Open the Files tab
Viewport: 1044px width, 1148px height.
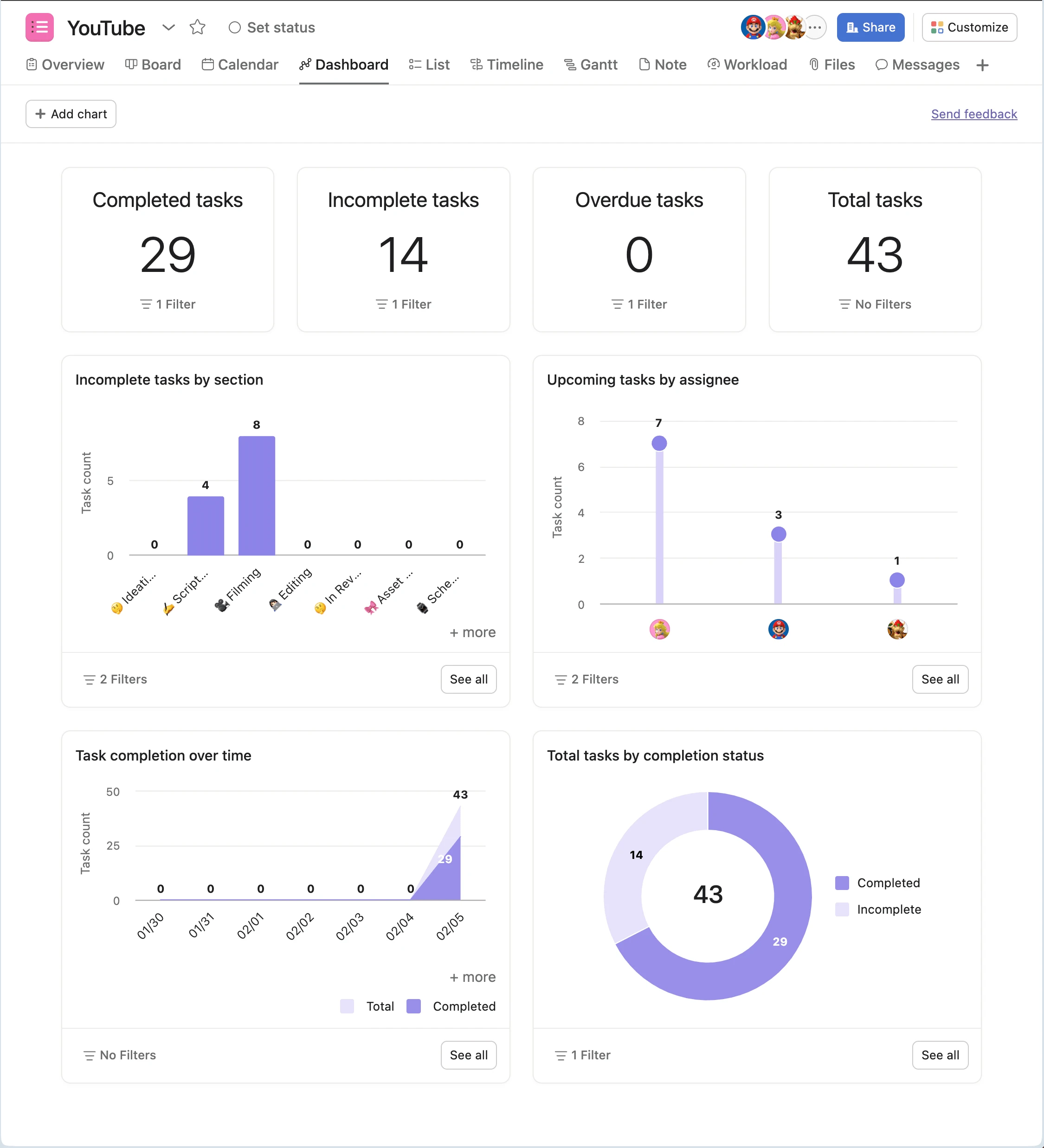(832, 65)
